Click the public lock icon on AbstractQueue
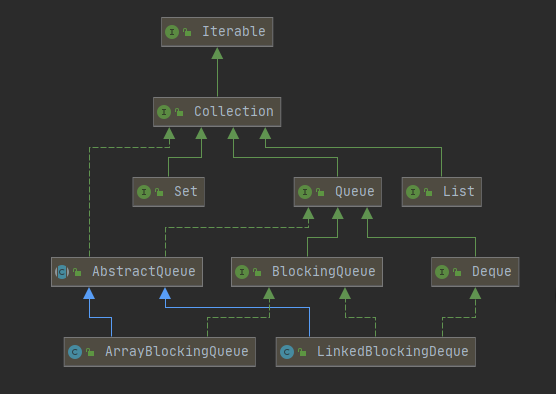 pos(77,272)
